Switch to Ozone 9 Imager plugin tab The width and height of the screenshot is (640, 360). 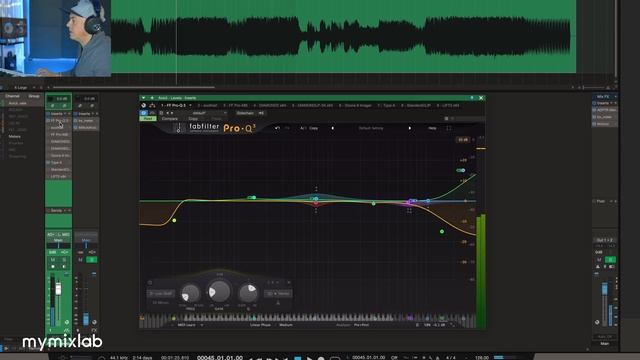[x=355, y=105]
